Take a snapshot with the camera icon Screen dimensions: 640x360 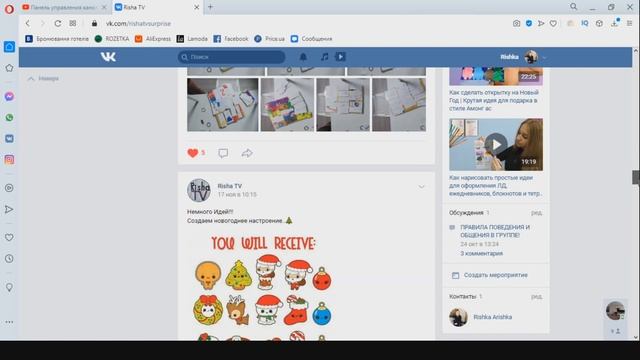click(x=516, y=23)
